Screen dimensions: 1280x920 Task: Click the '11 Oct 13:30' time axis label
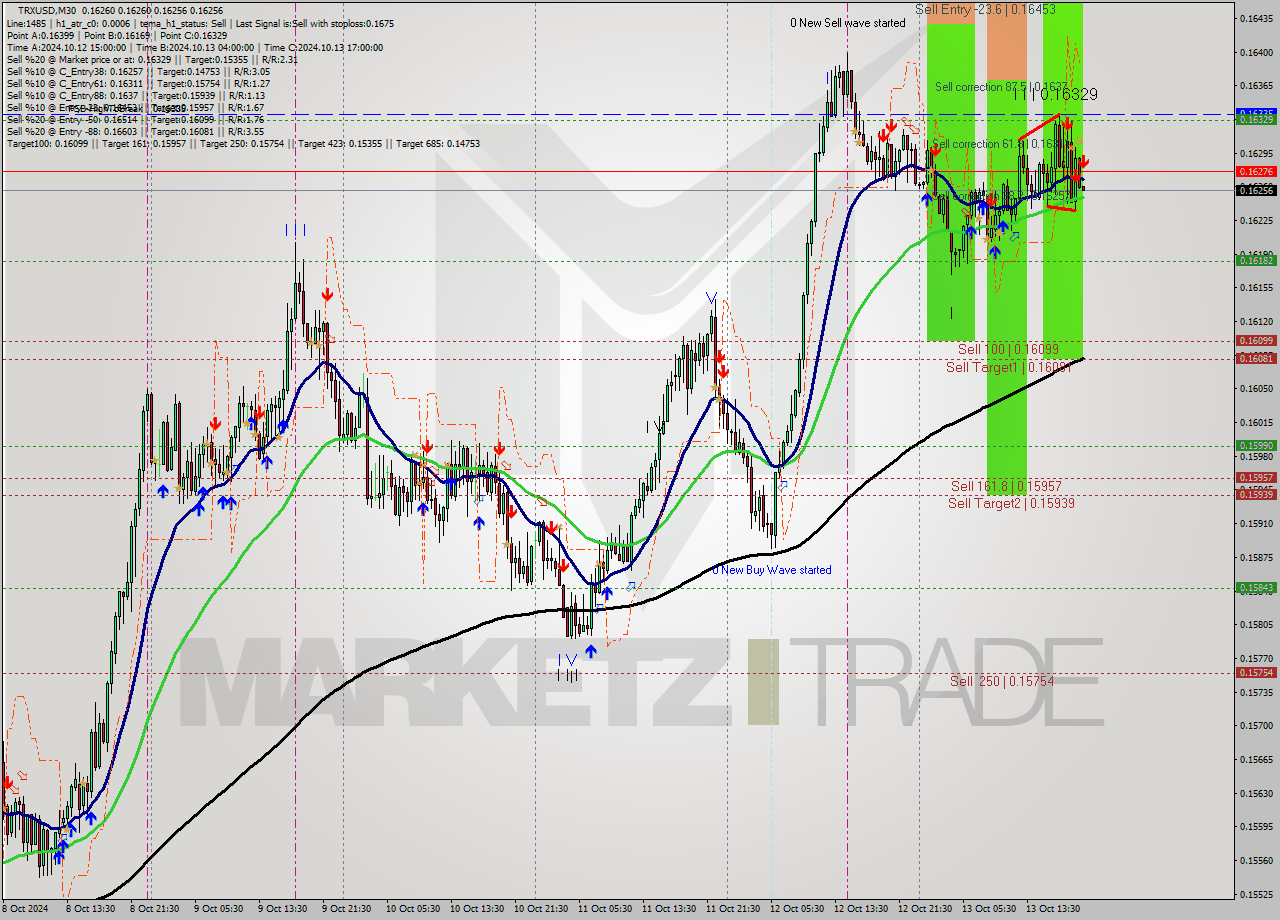click(668, 909)
